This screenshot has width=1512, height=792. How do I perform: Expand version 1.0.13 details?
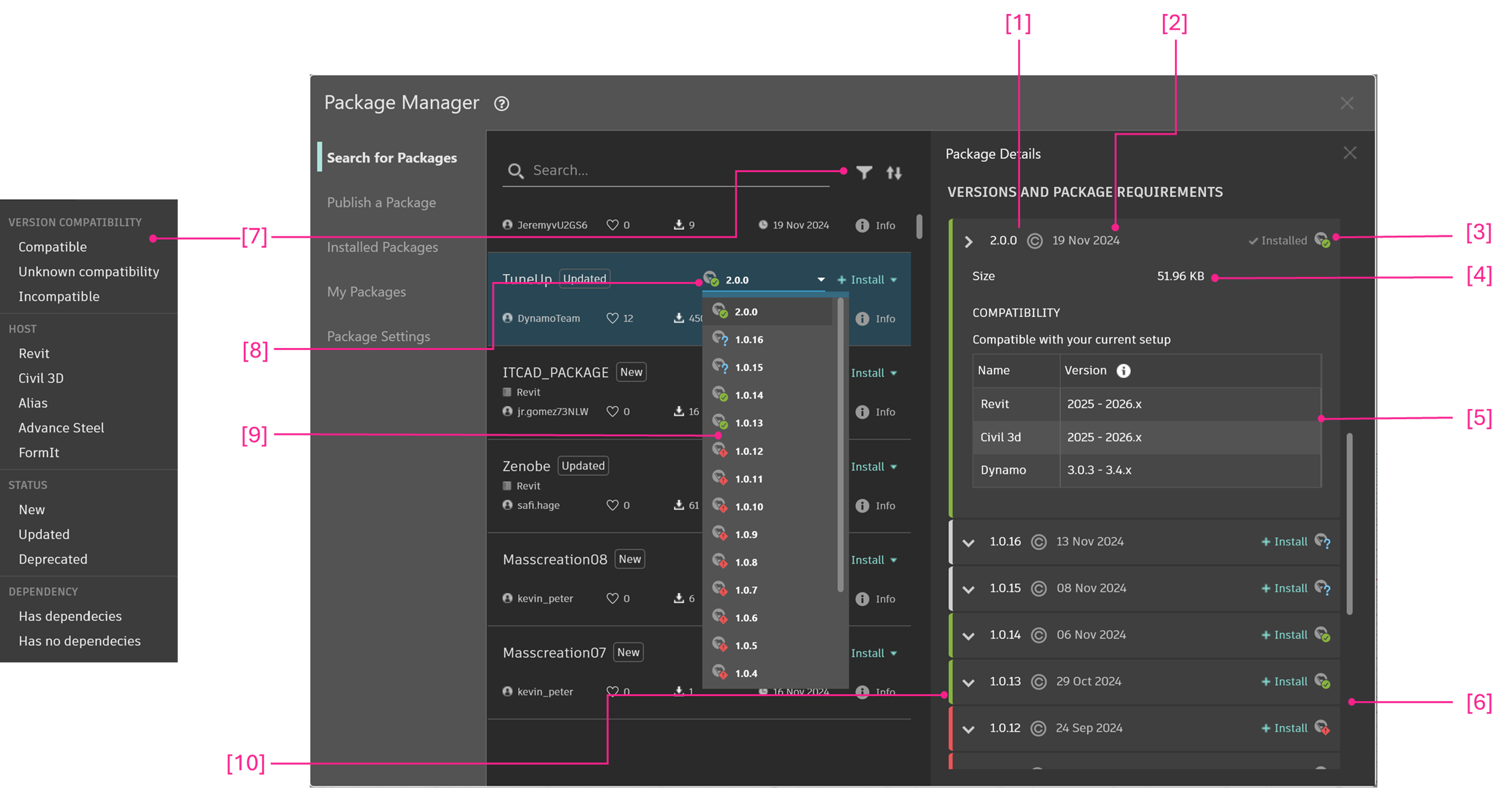click(x=968, y=682)
